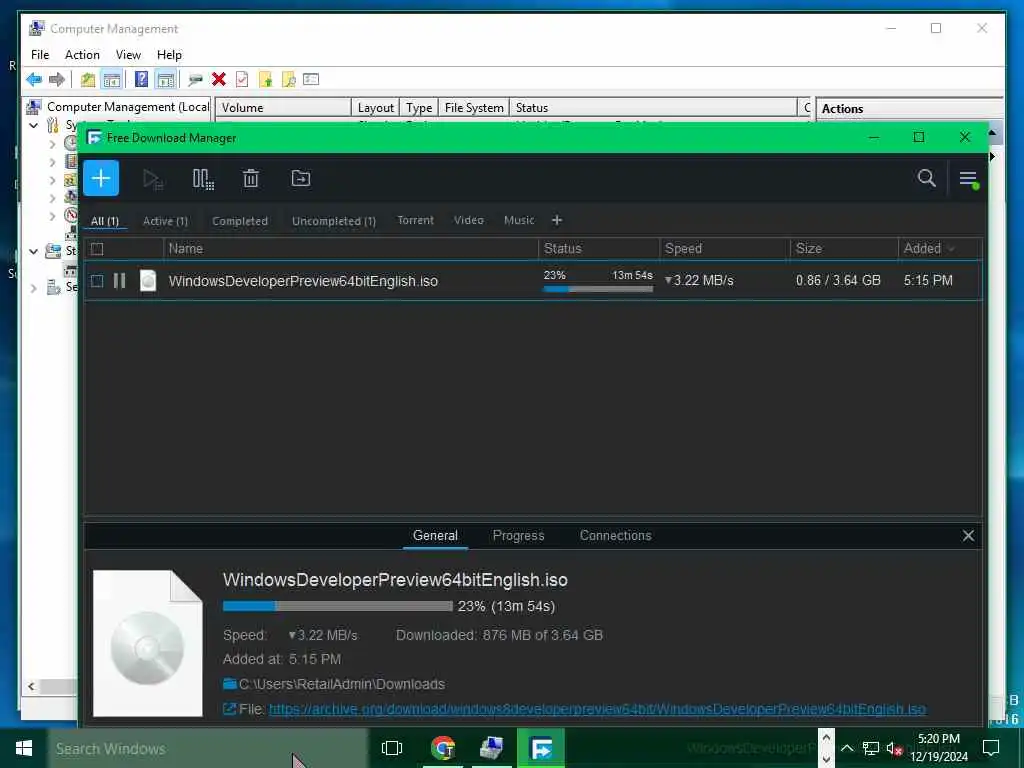Click the network tray icon
Viewport: 1024px width, 768px height.
pyautogui.click(x=871, y=748)
